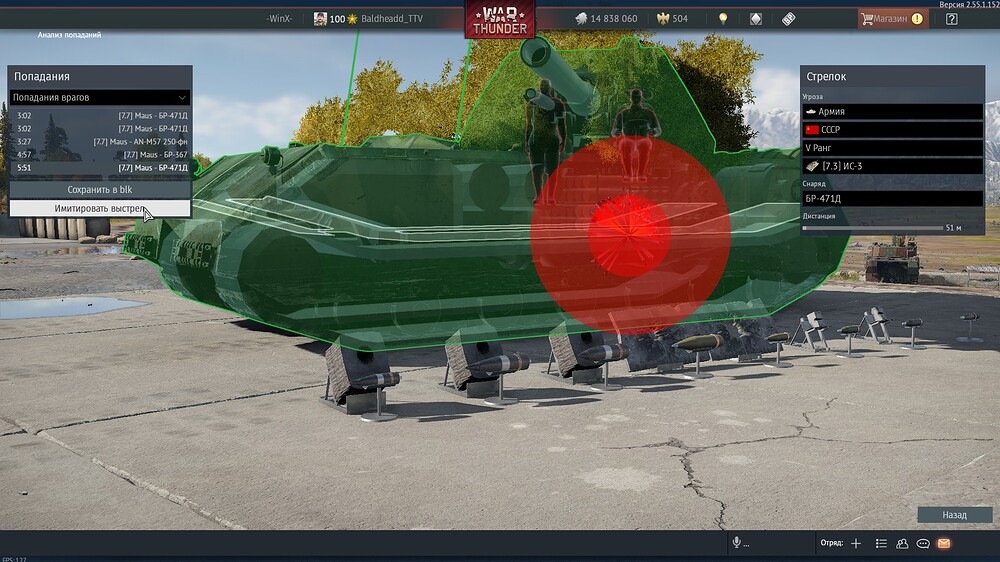Select first 3:02 Maus БР-471Д hit
This screenshot has width=1000, height=562.
tap(102, 115)
